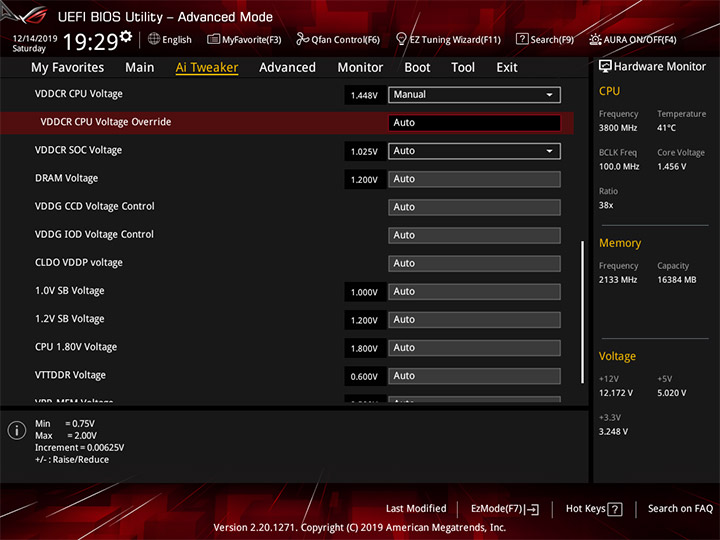720x540 pixels.
Task: Click VDDCR CPU Voltage Override field
Action: [x=474, y=123]
